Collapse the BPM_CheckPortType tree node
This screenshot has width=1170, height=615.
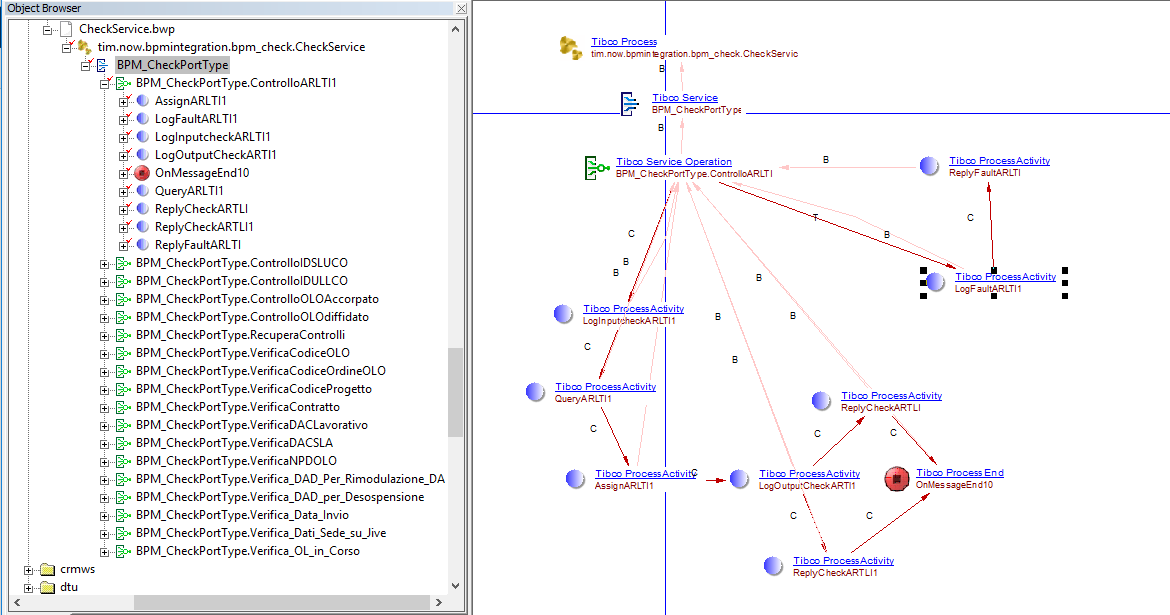pos(86,65)
